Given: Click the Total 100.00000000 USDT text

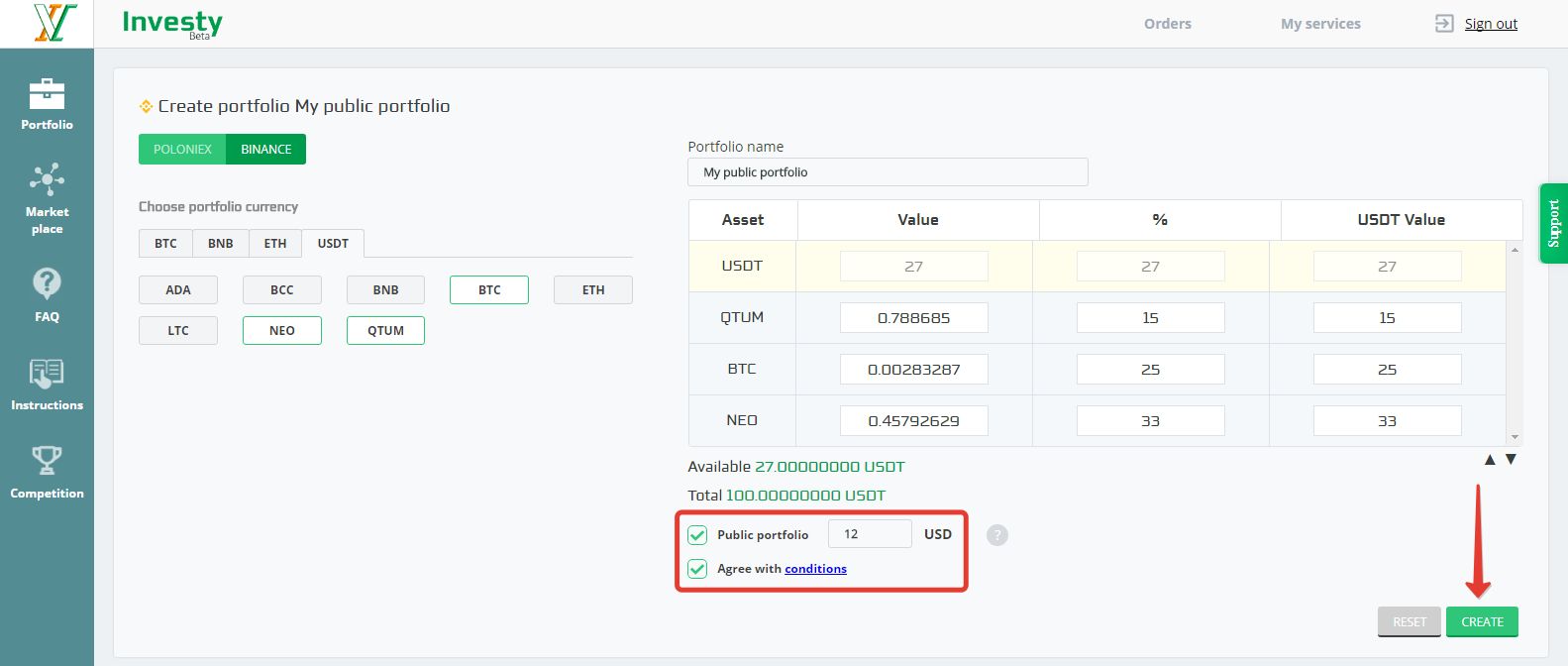Looking at the screenshot, I should pyautogui.click(x=786, y=496).
